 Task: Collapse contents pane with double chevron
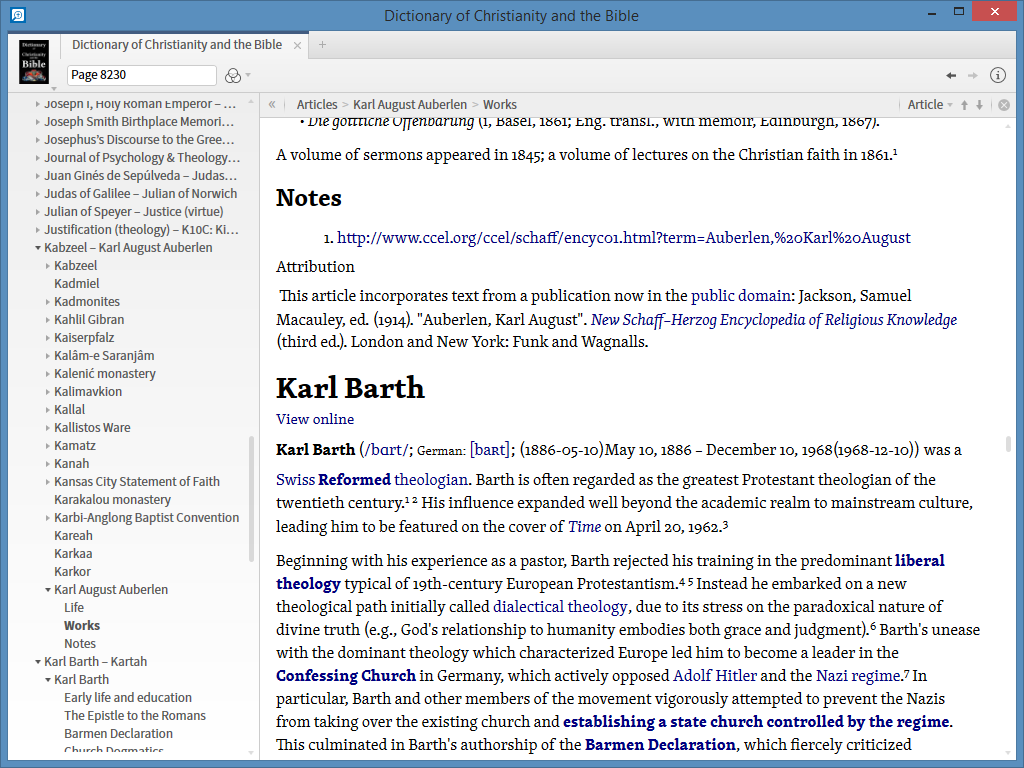(272, 104)
